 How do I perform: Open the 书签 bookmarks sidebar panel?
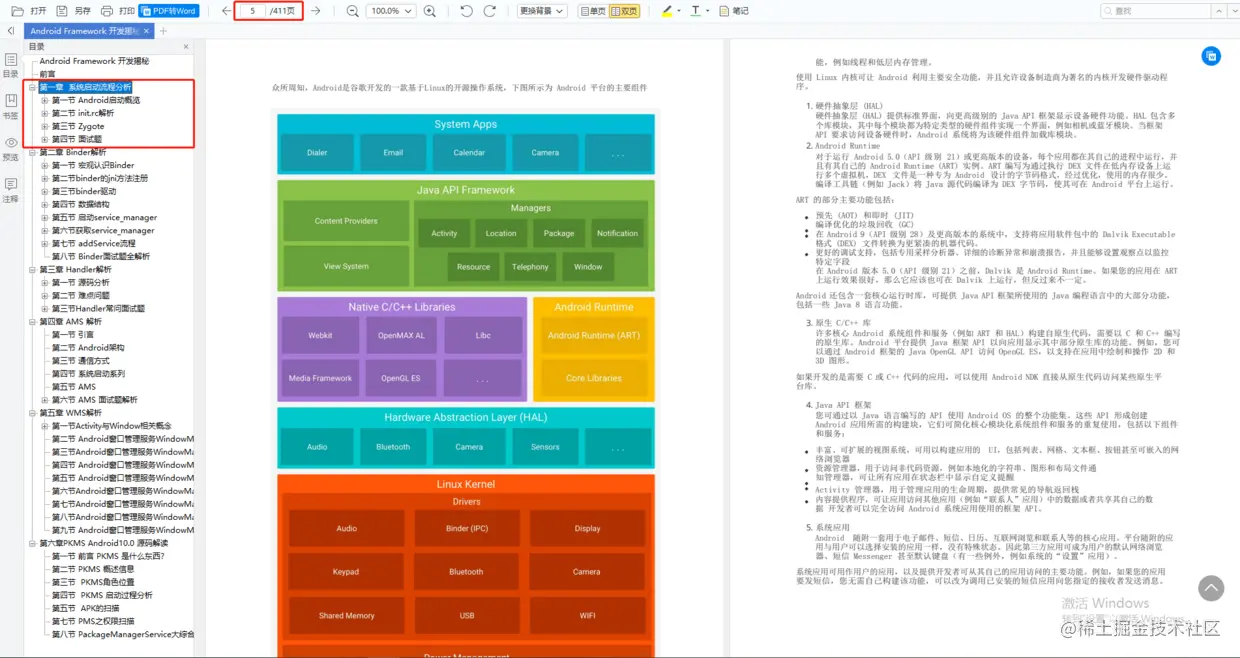point(11,106)
